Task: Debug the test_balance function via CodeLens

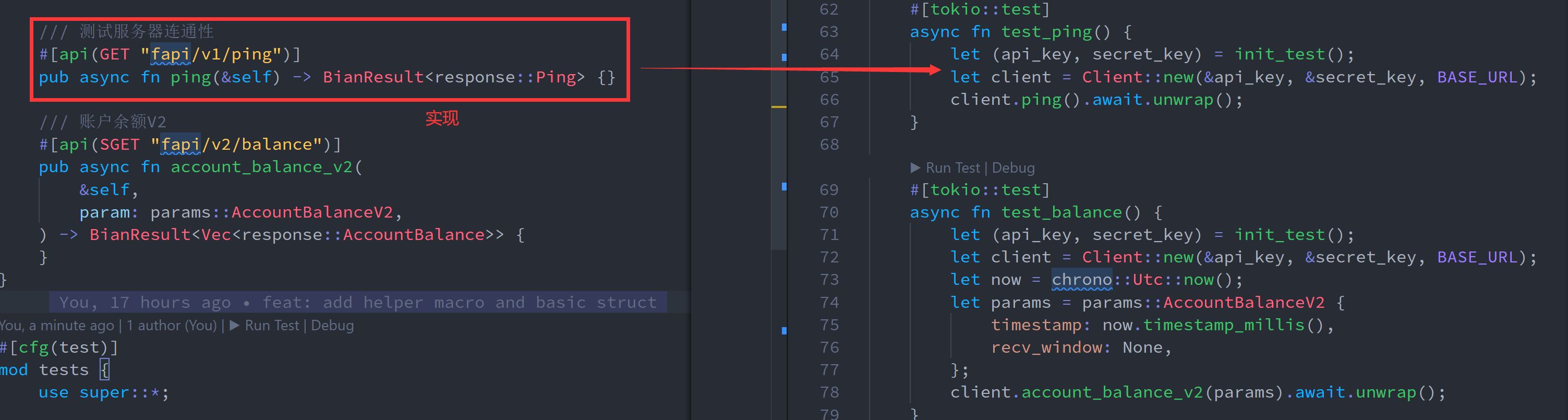Action: [x=1013, y=167]
